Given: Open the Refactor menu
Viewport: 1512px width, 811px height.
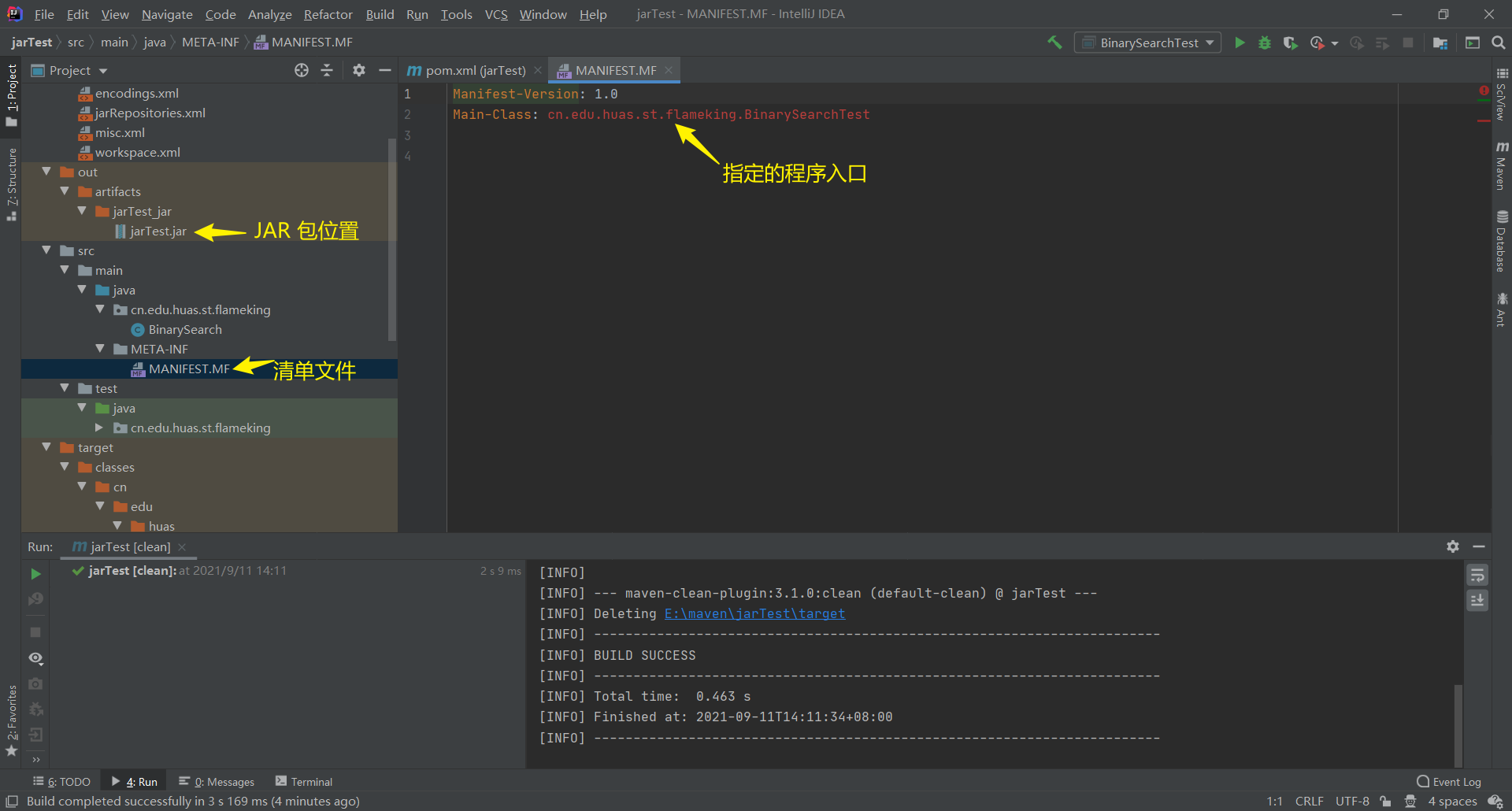Looking at the screenshot, I should point(328,14).
